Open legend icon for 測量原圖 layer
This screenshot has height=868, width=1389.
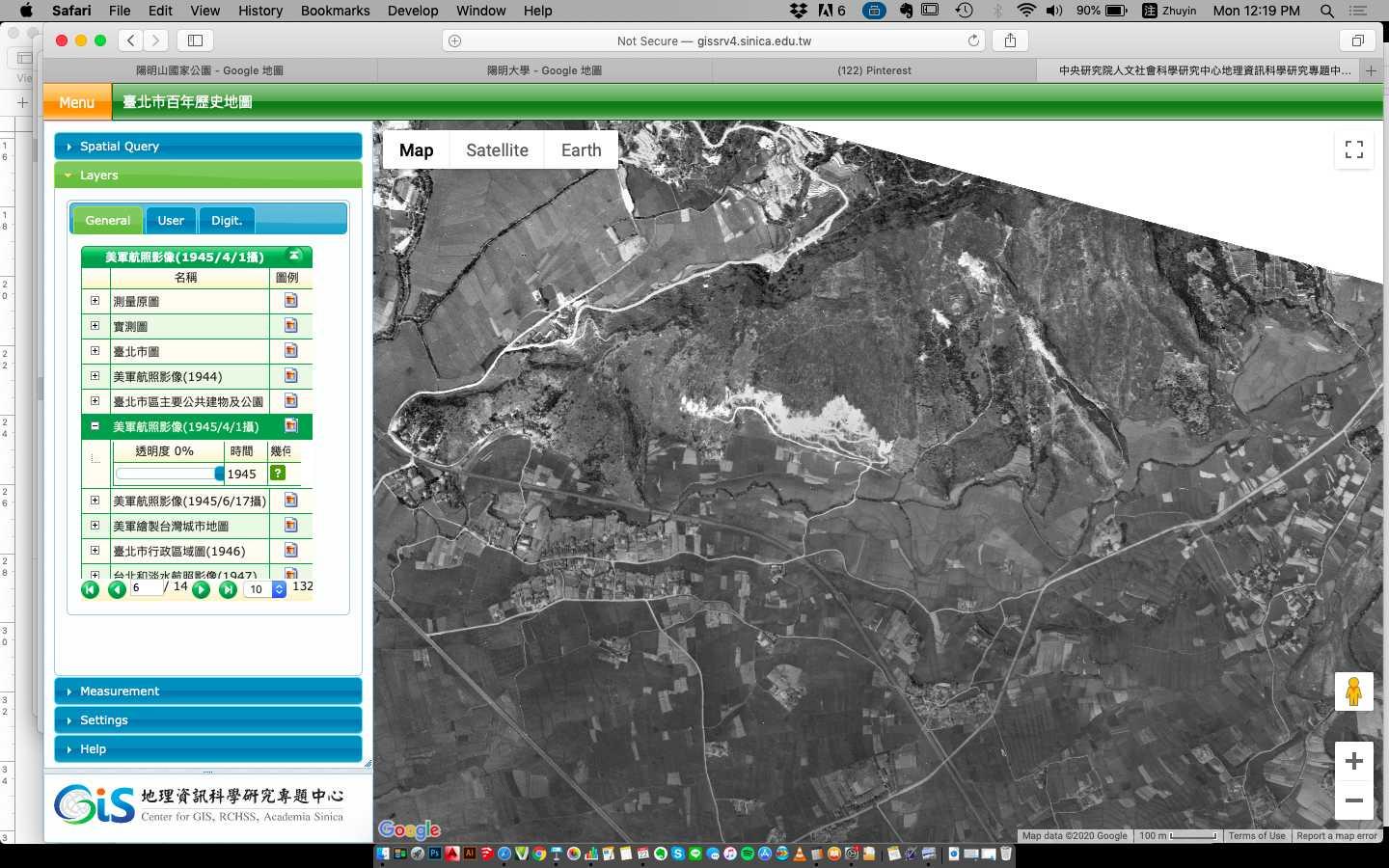[x=290, y=301]
